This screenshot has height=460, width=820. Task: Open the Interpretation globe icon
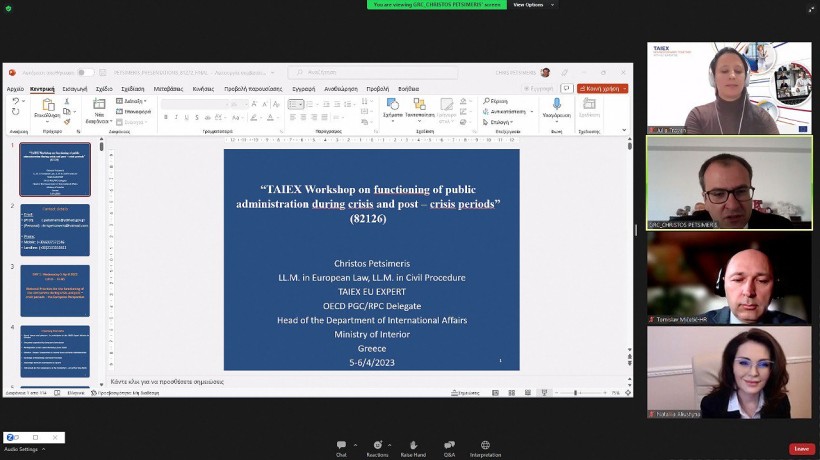coord(485,445)
